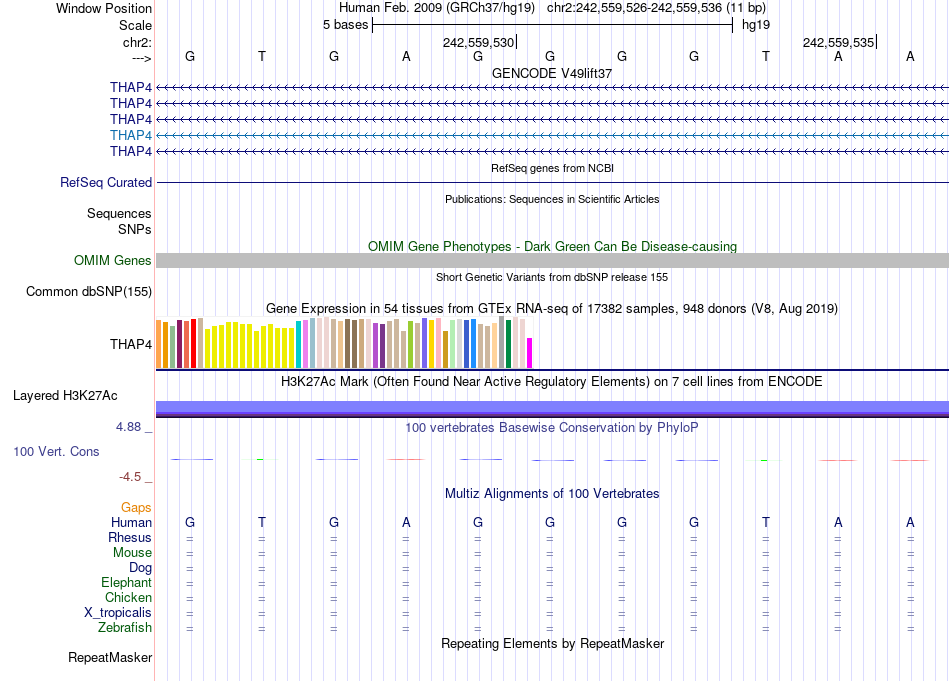Select the X_tropicalis alignment row label
The image size is (950, 681).
[x=118, y=613]
